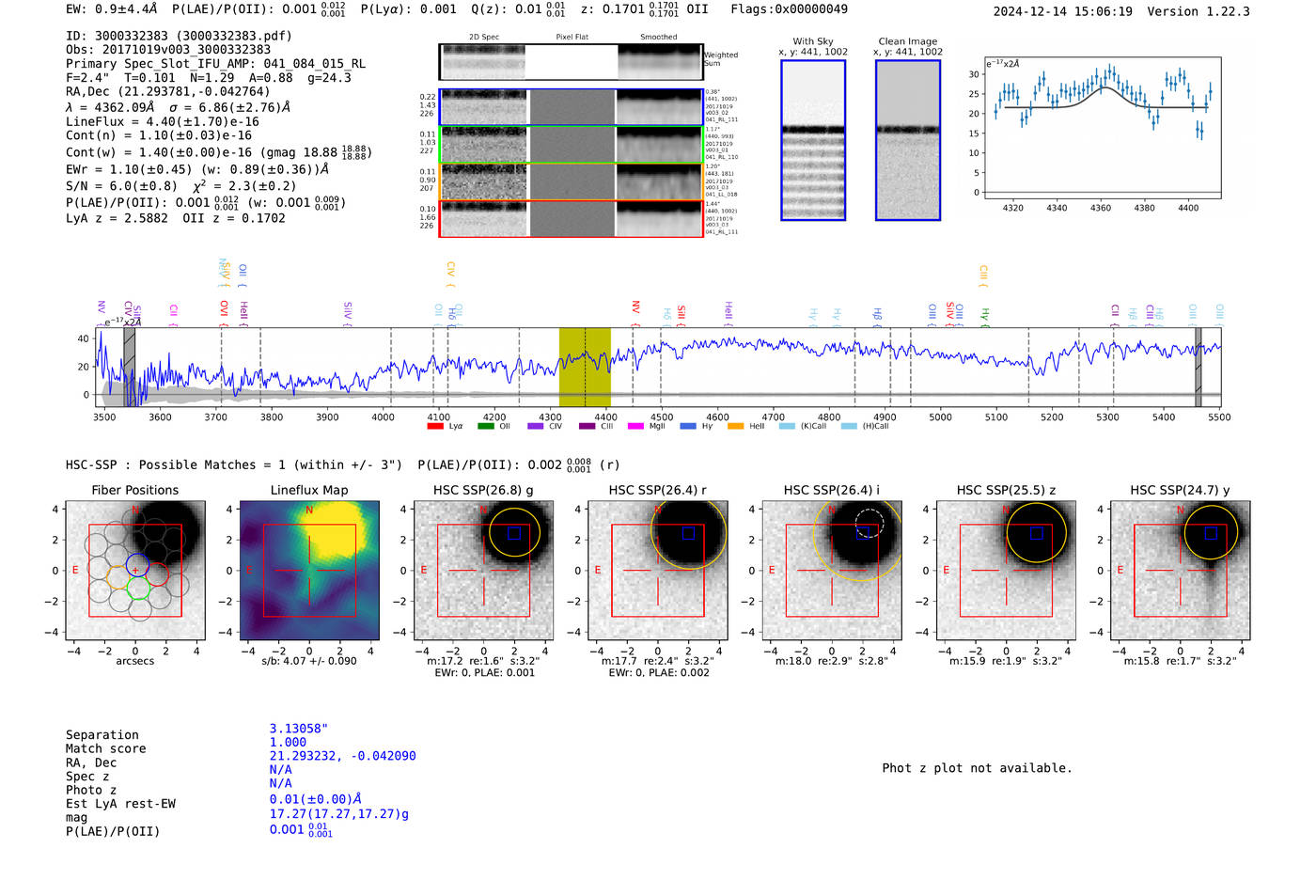Click the Cont(n) = 1.10(±0.03)e-16 text
The image size is (1316, 896).
[159, 135]
